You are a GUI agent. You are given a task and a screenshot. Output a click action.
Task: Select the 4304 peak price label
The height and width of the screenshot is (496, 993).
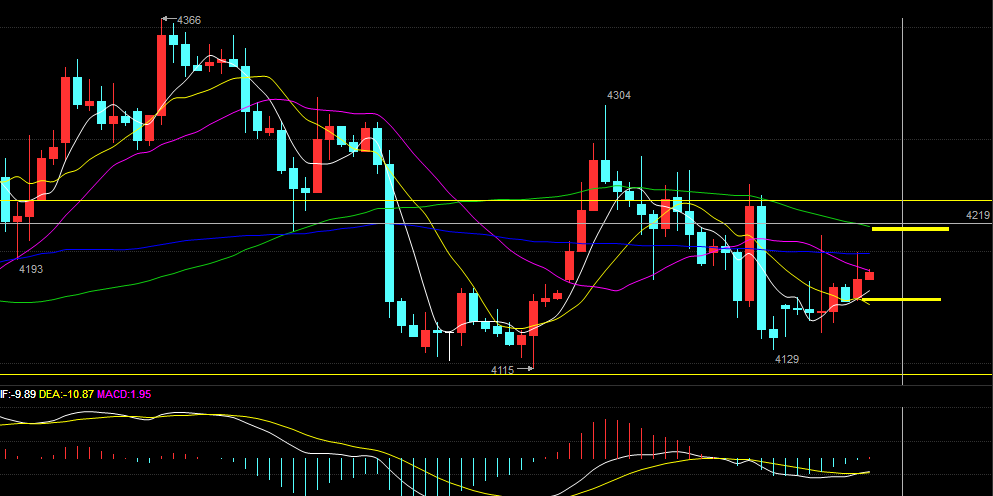point(619,95)
